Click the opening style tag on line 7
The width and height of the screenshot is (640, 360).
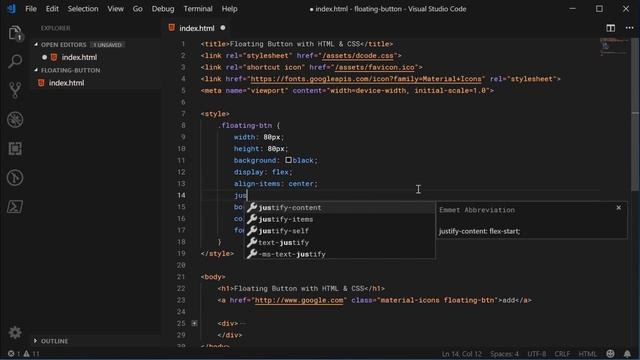click(215, 114)
